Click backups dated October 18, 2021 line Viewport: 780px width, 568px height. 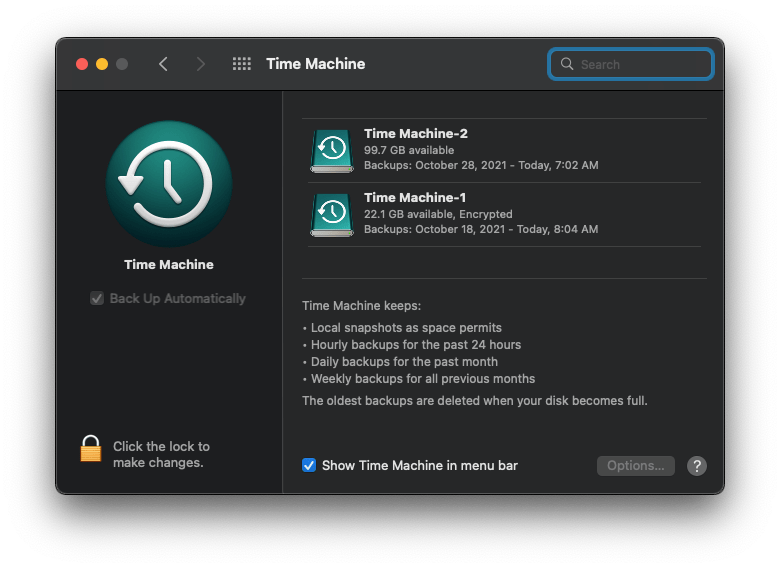click(x=481, y=229)
